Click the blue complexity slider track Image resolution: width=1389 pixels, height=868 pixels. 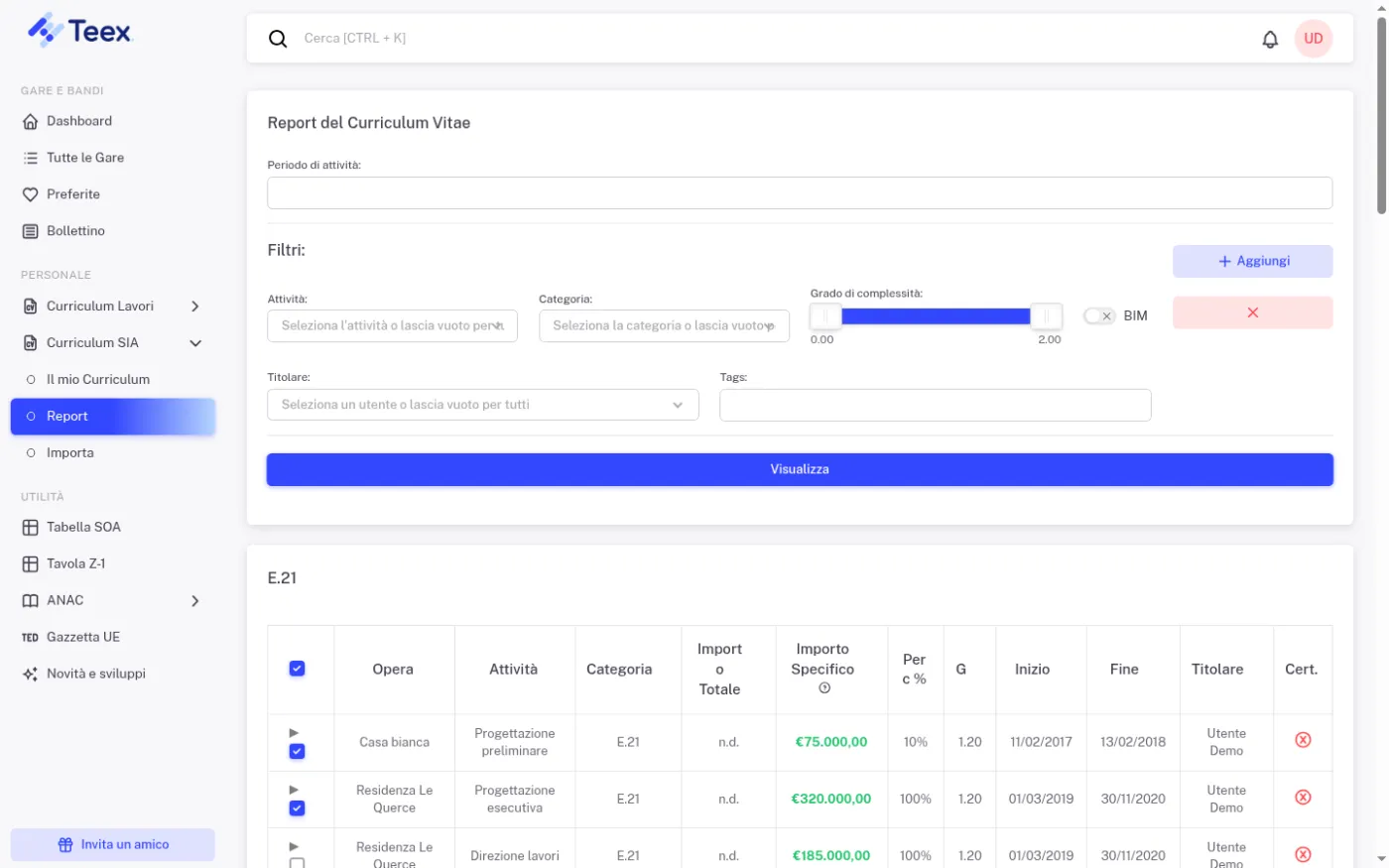(936, 316)
